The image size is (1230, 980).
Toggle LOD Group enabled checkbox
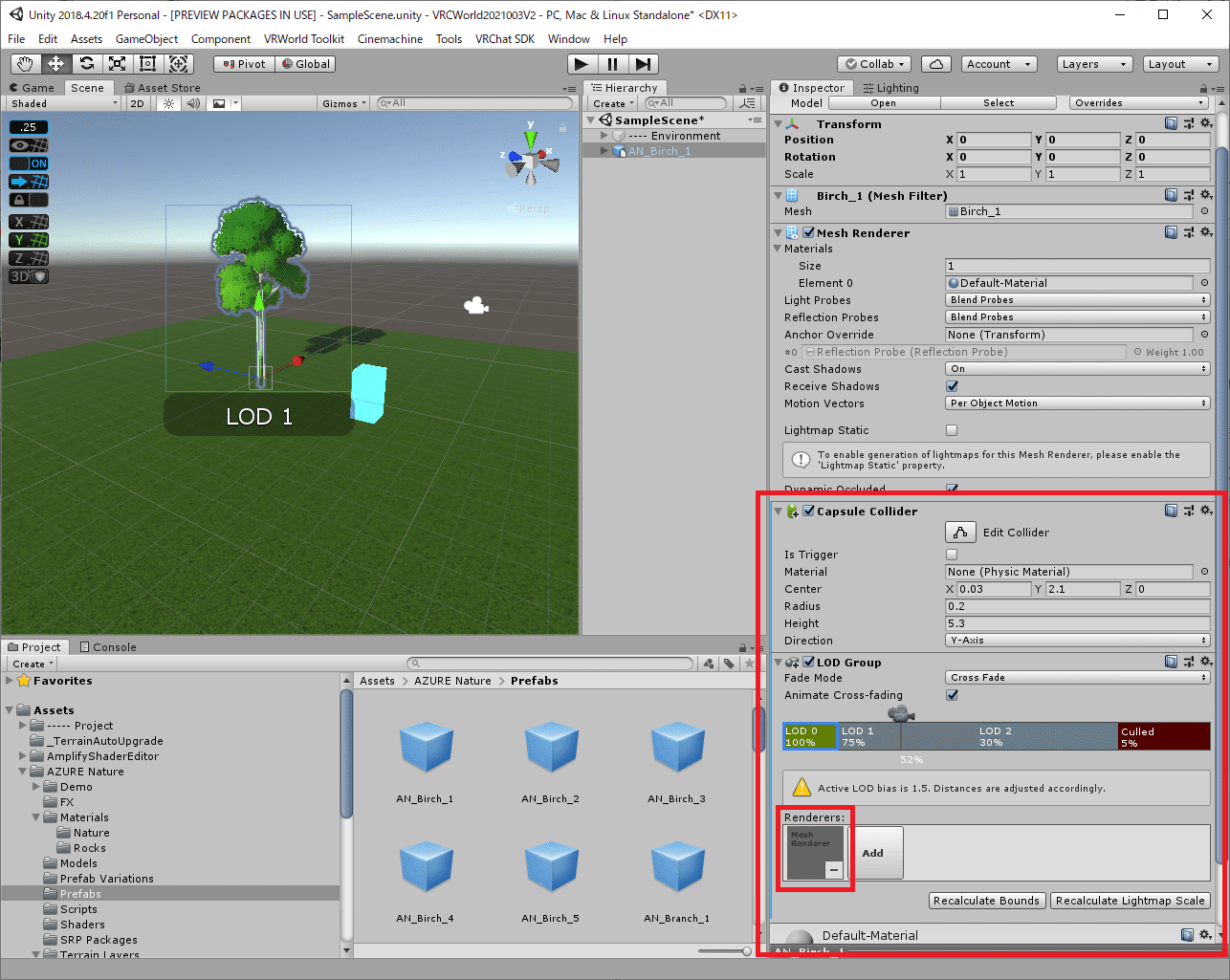click(809, 663)
